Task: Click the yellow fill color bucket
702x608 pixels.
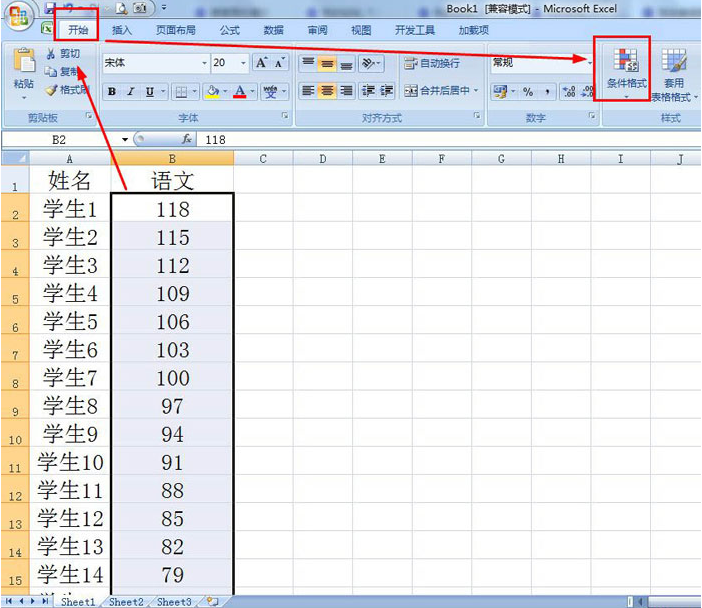Action: click(211, 92)
